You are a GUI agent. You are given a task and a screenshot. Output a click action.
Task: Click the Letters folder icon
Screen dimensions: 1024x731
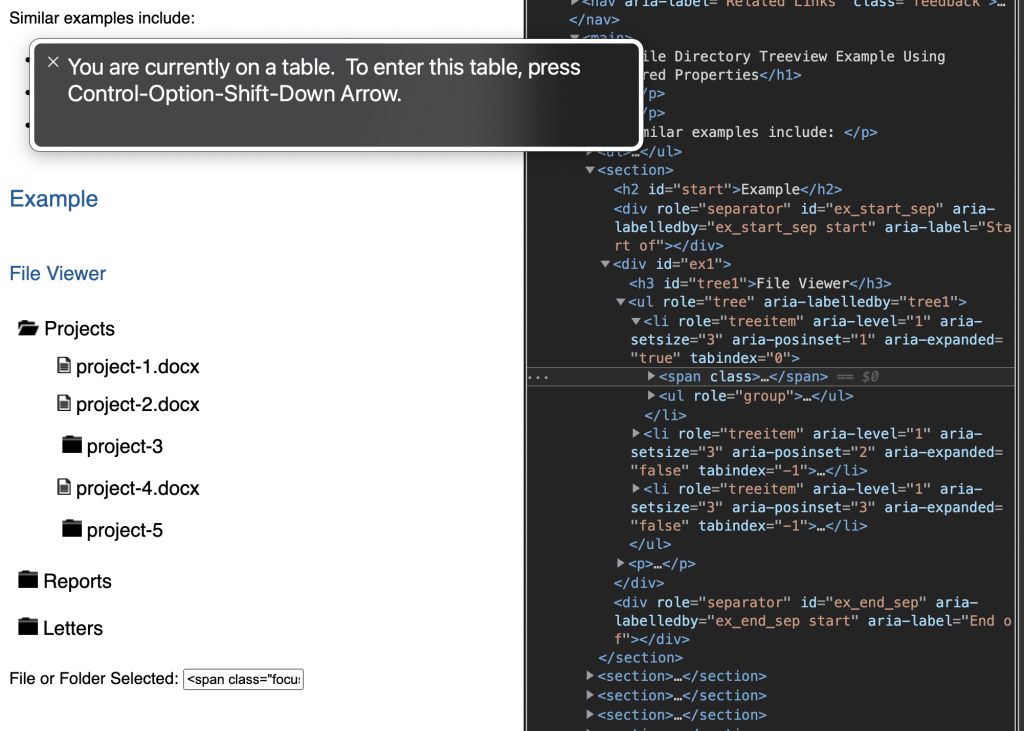[x=28, y=626]
